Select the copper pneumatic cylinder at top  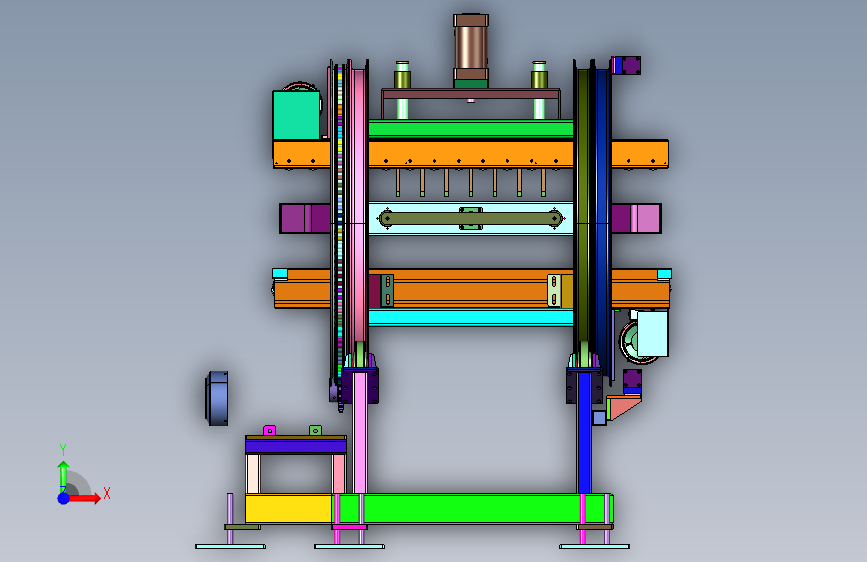pos(471,48)
